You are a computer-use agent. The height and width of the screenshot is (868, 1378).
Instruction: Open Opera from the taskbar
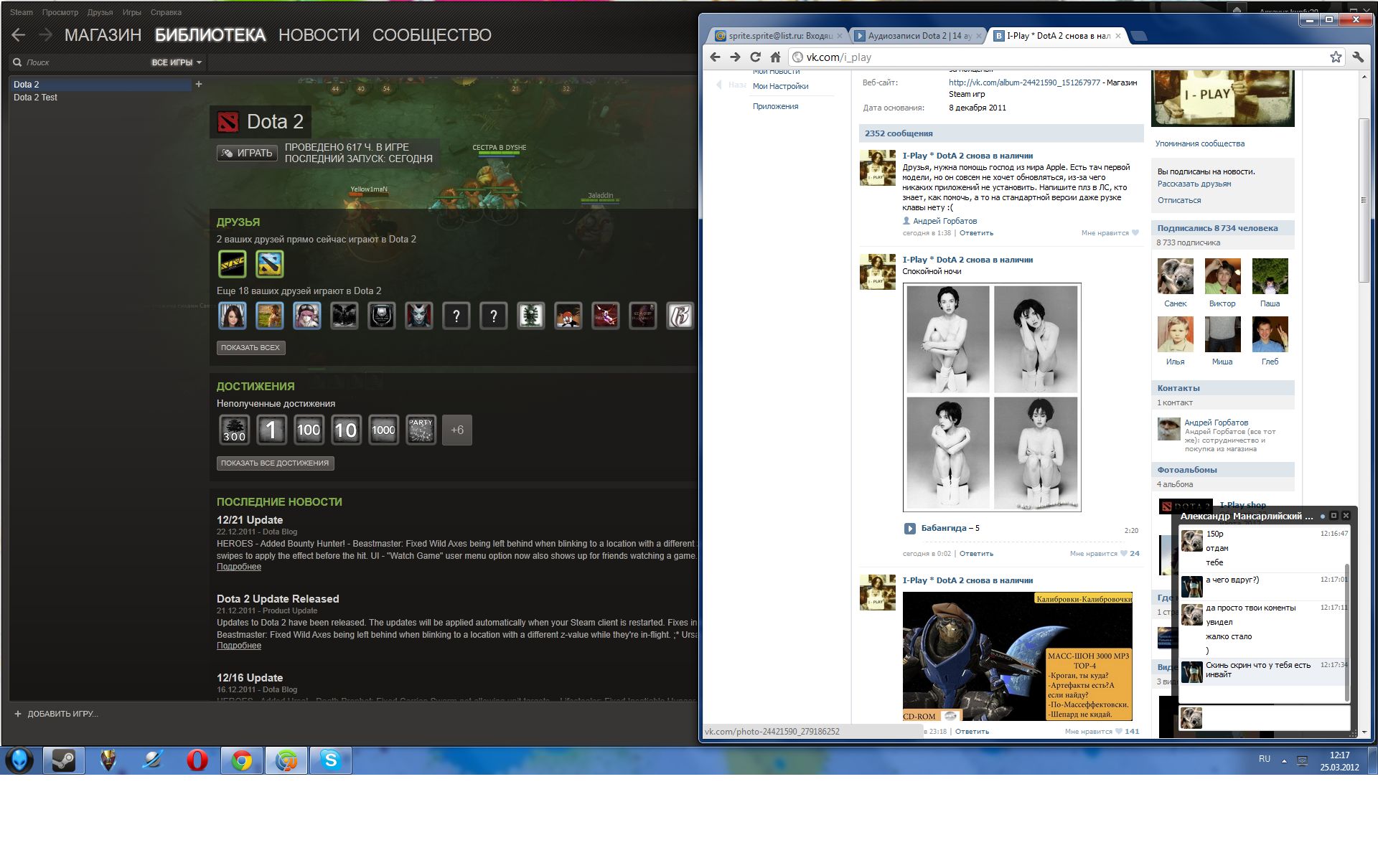(x=197, y=760)
